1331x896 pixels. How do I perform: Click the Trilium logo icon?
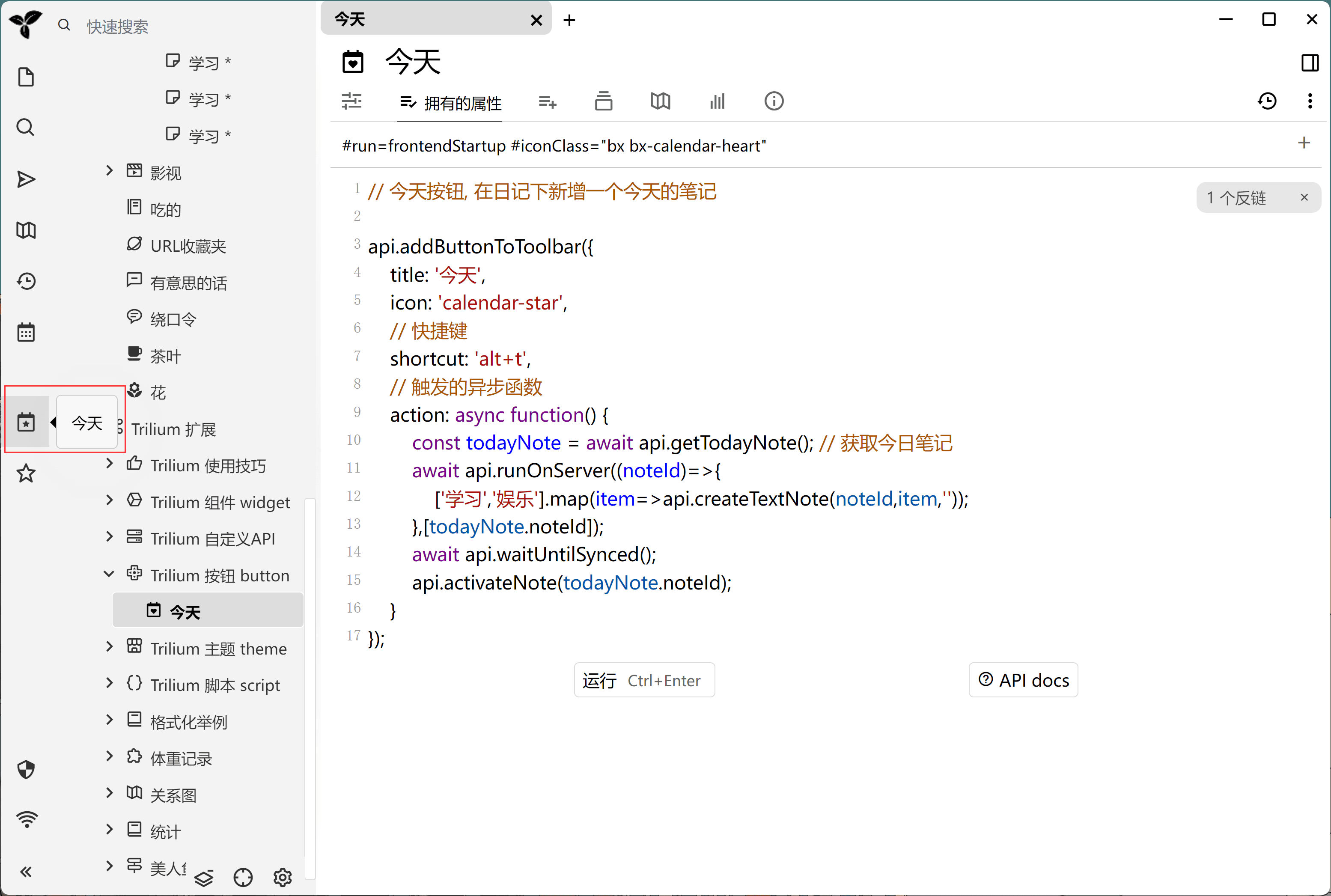(26, 24)
